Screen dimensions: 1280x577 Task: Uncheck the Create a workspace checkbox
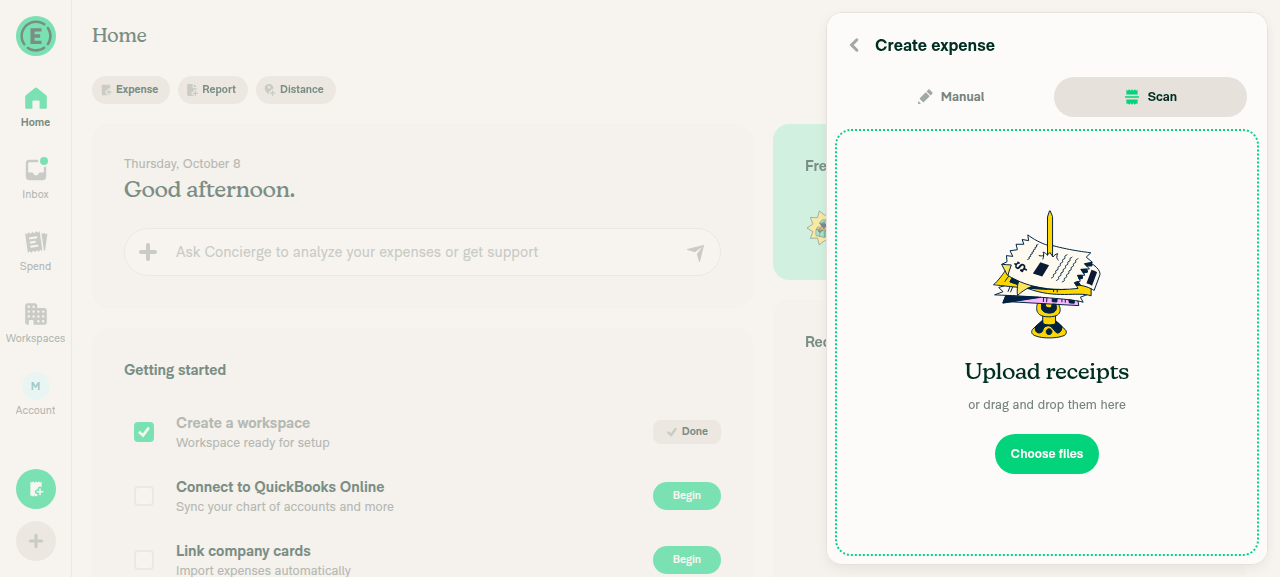144,432
